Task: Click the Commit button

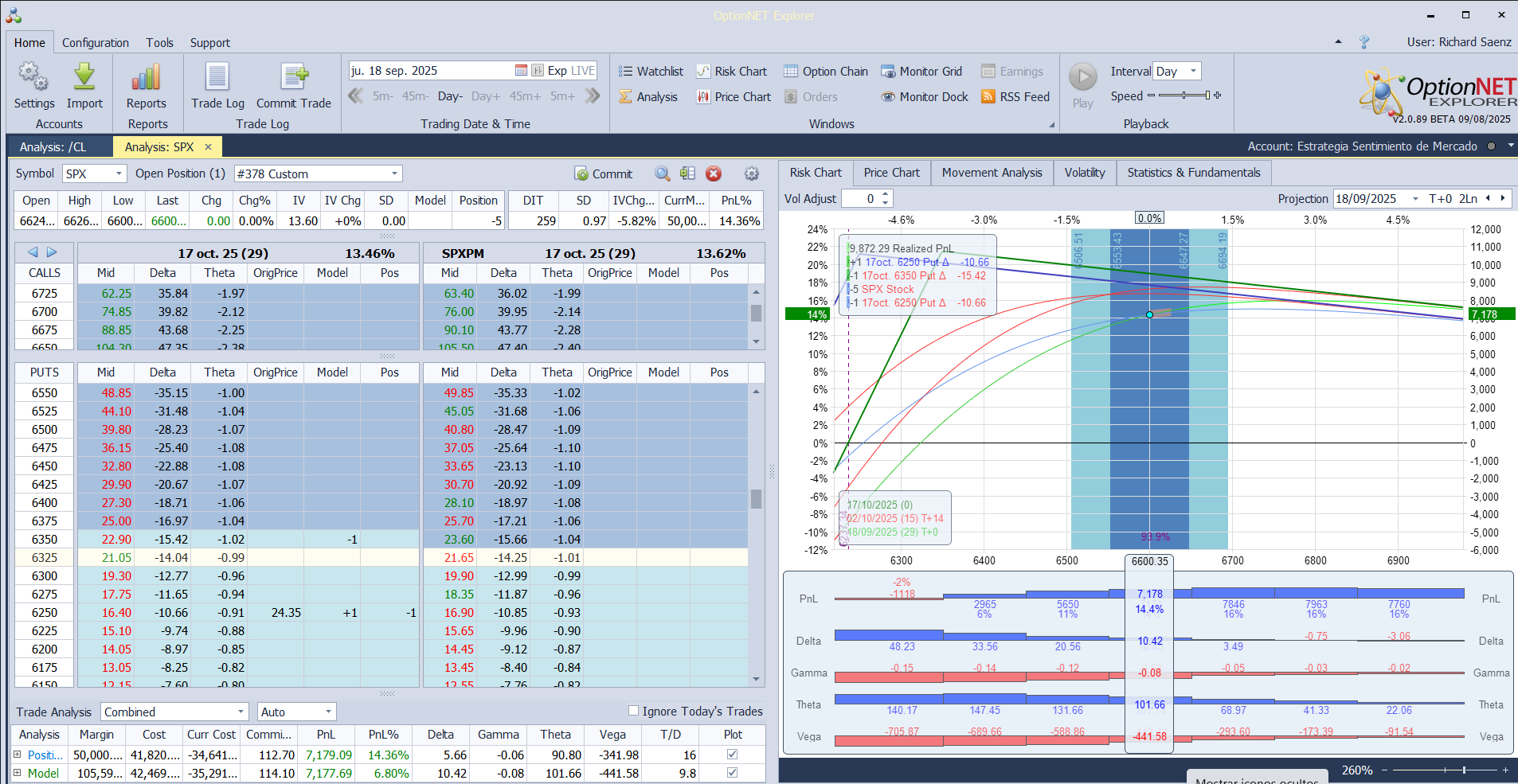Action: (603, 174)
